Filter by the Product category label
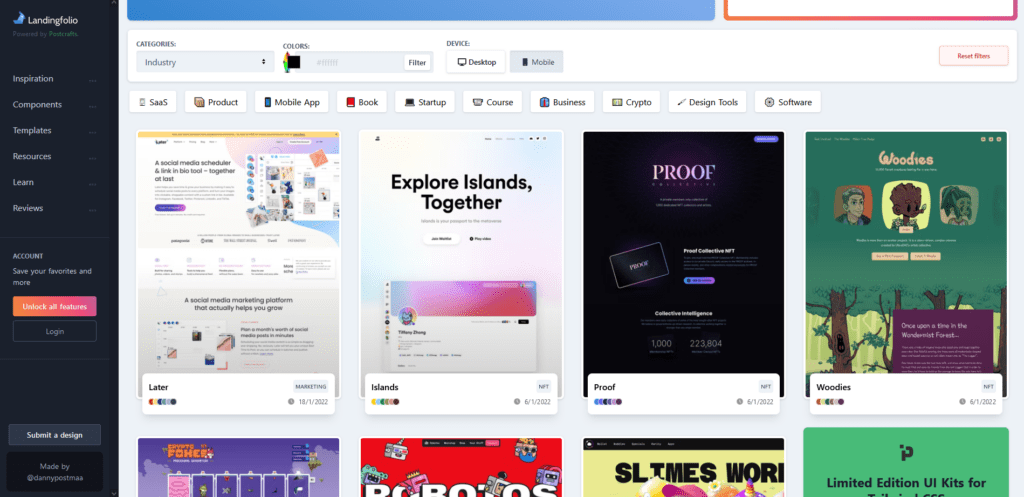 [x=223, y=103]
